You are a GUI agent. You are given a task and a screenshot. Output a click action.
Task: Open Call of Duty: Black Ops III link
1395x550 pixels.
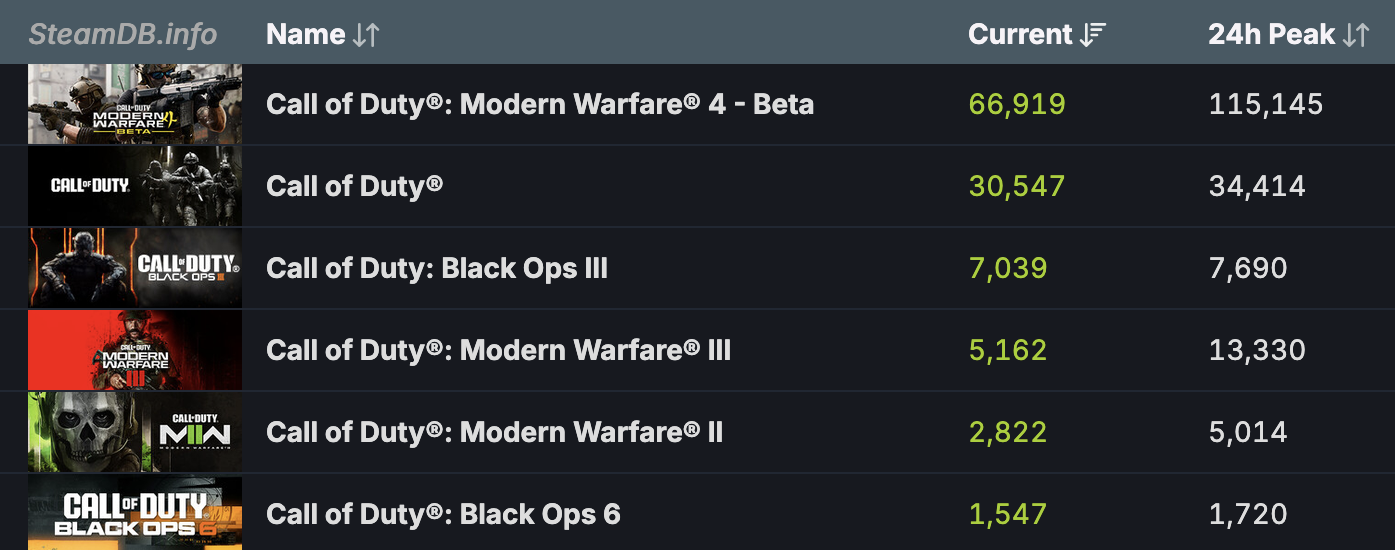[437, 268]
